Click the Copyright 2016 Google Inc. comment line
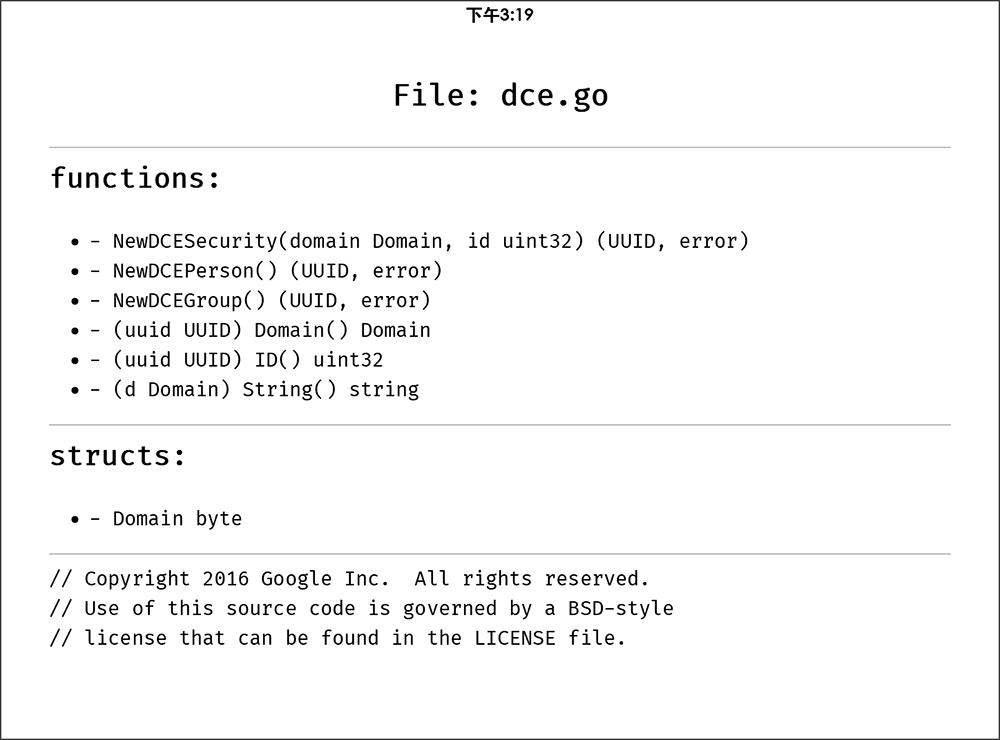This screenshot has width=1000, height=740. coord(350,579)
